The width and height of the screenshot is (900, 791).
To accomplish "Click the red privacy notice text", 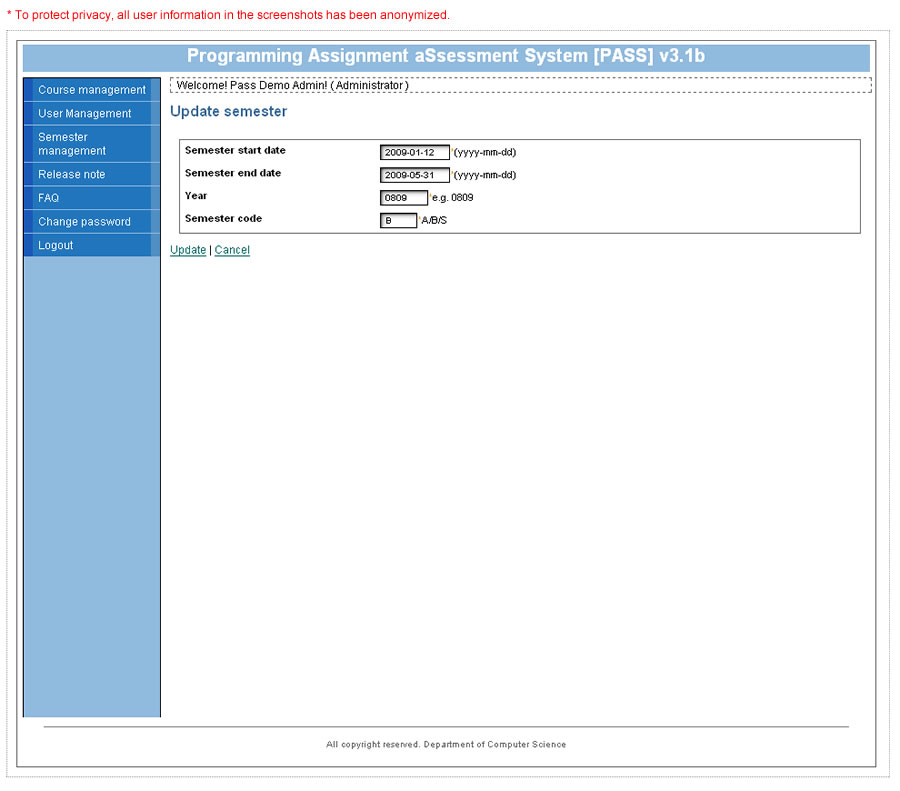I will coord(228,15).
